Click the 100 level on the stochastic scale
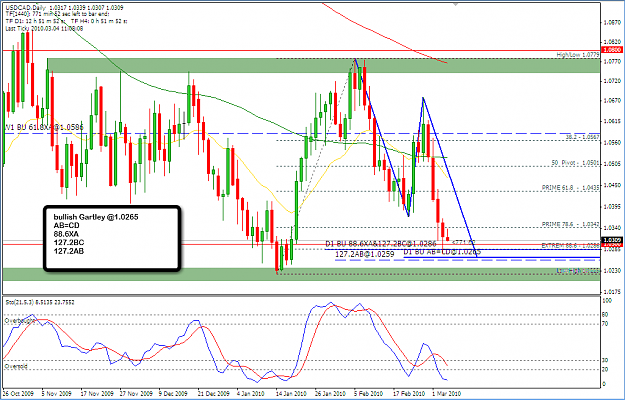 coord(605,301)
